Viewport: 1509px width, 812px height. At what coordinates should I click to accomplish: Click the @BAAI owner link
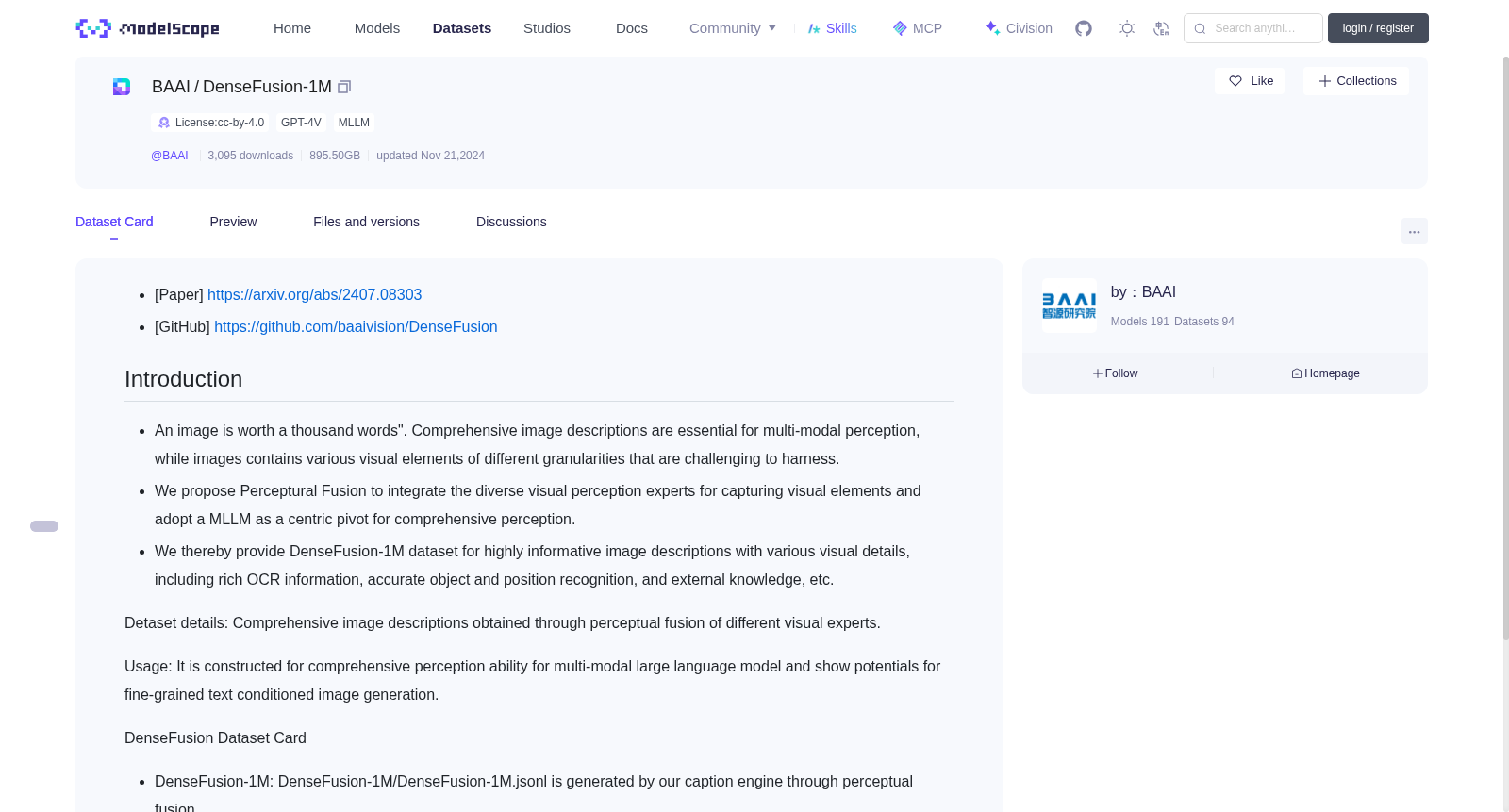point(170,156)
